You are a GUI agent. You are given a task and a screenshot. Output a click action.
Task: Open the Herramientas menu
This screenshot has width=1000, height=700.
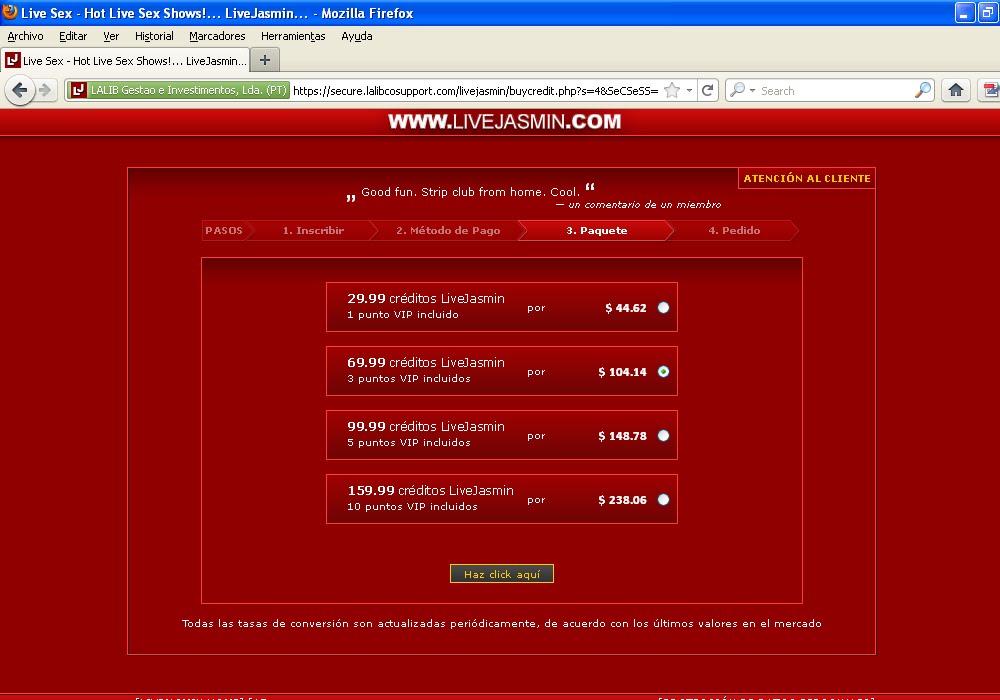point(293,36)
